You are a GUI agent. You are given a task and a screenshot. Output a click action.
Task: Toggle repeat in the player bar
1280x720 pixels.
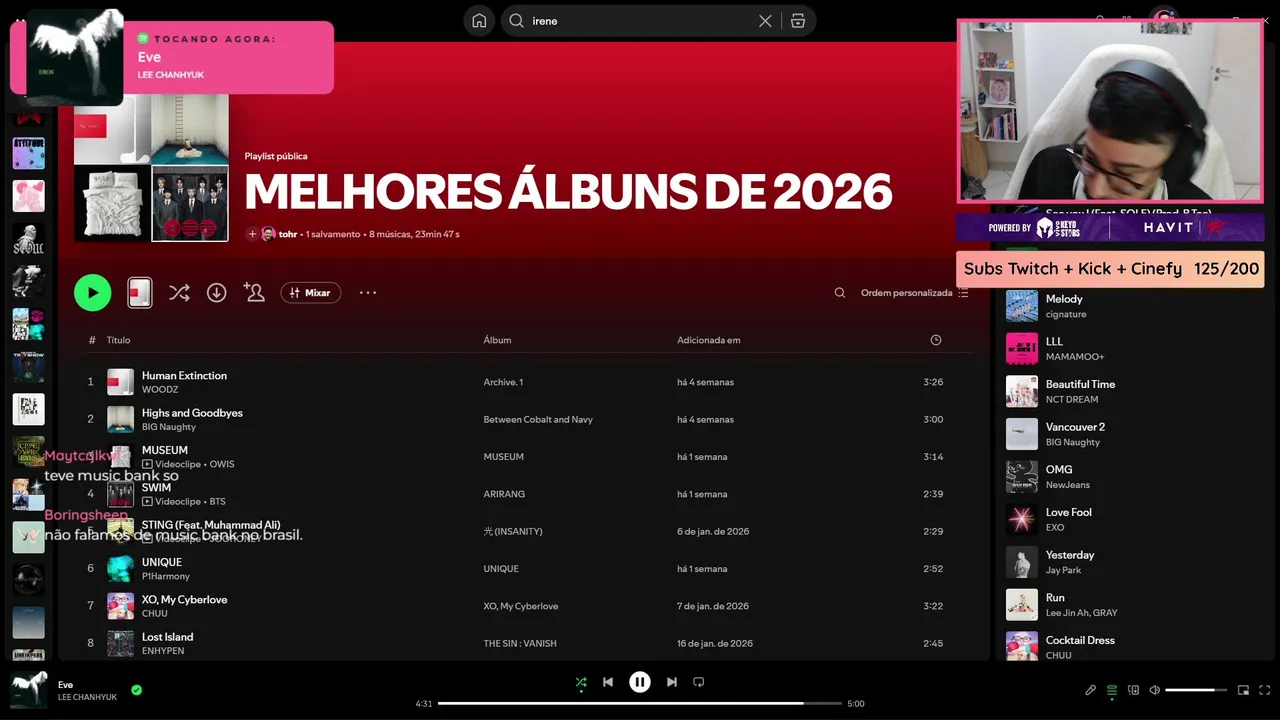pos(699,682)
